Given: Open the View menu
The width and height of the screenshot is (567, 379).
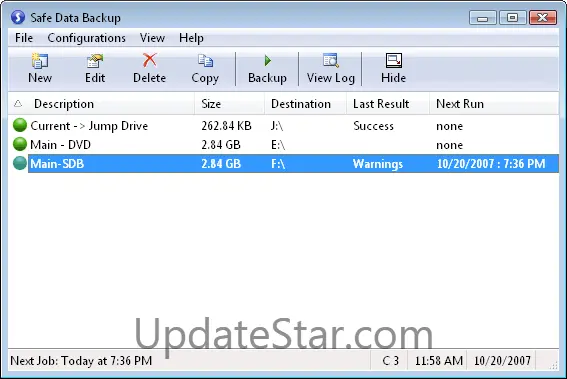Looking at the screenshot, I should point(152,38).
